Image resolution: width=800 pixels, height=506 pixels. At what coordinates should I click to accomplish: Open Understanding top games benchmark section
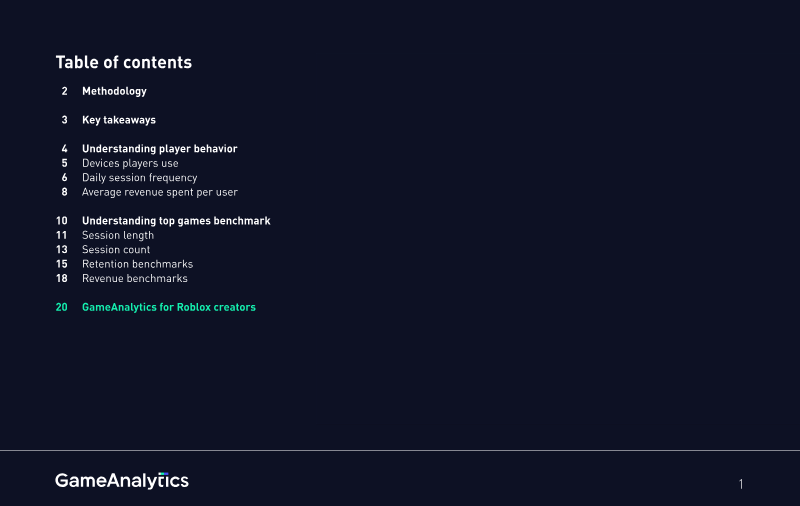176,221
